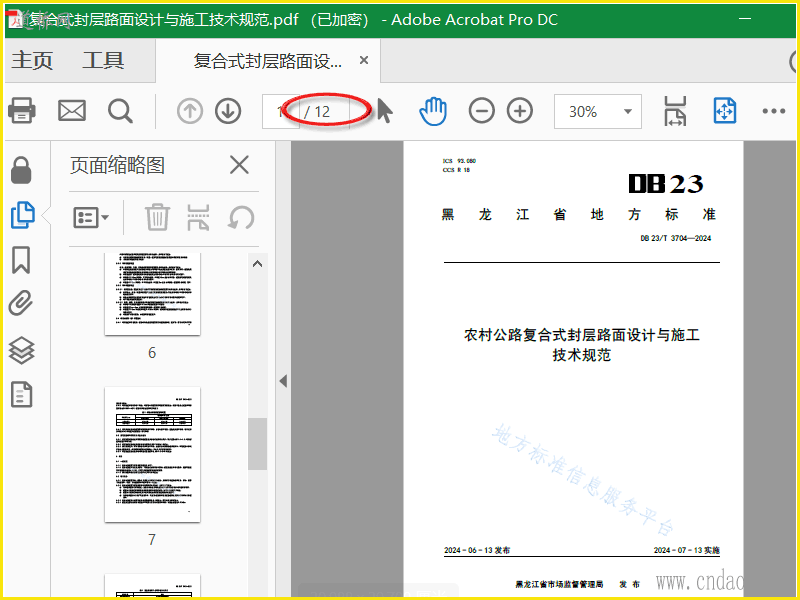Collapse the navigation pane arrow
Screen dimensions: 800x600
point(283,381)
